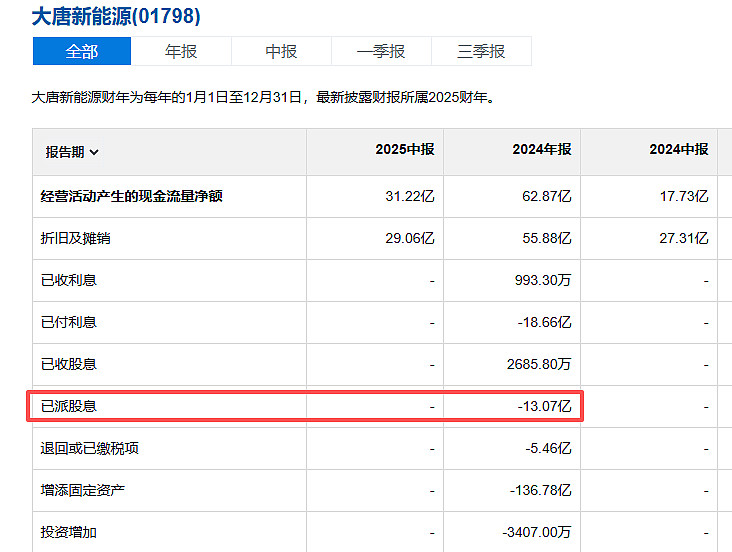This screenshot has height=552, width=732.
Task: Open the 三季报 tab
Action: pos(481,51)
